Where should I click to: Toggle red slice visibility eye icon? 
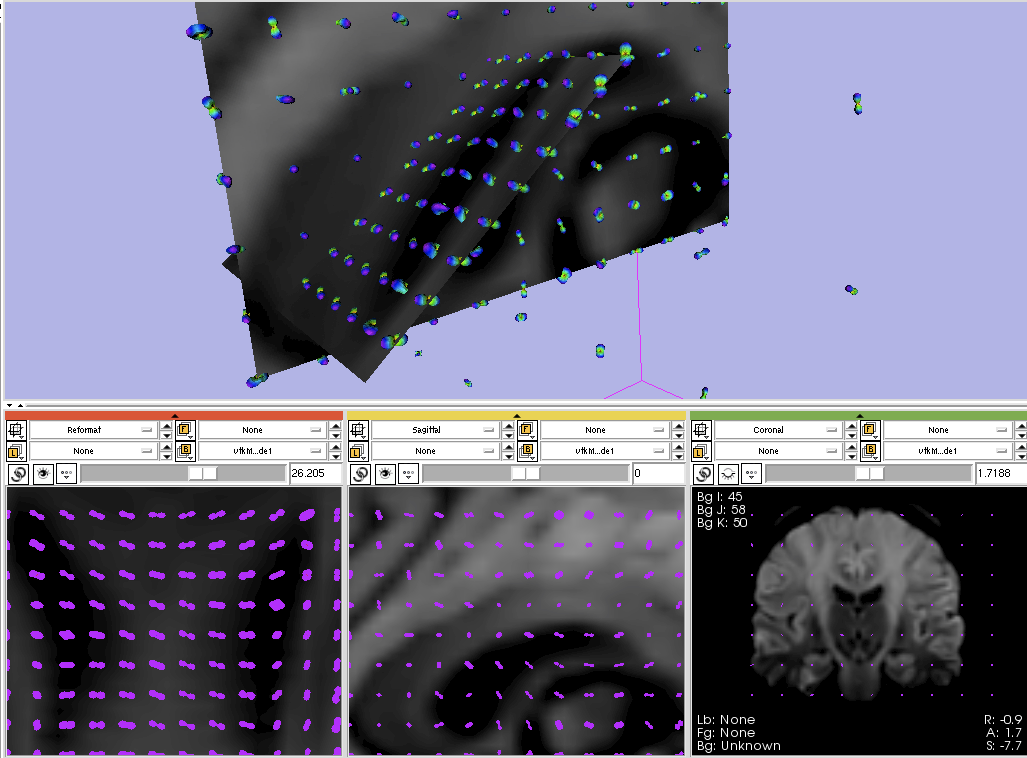[x=43, y=473]
